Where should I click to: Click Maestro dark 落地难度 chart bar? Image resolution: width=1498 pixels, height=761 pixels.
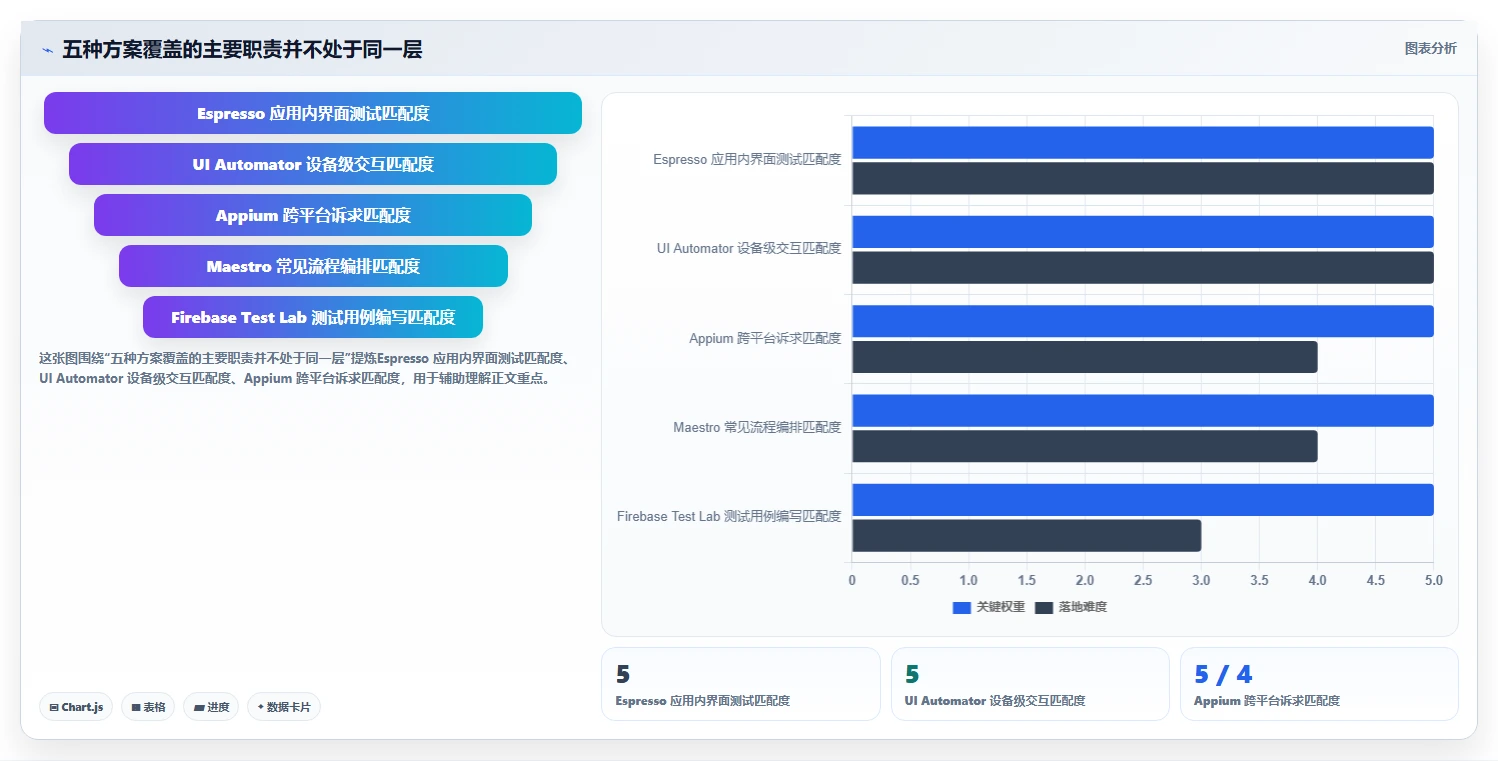click(1085, 446)
